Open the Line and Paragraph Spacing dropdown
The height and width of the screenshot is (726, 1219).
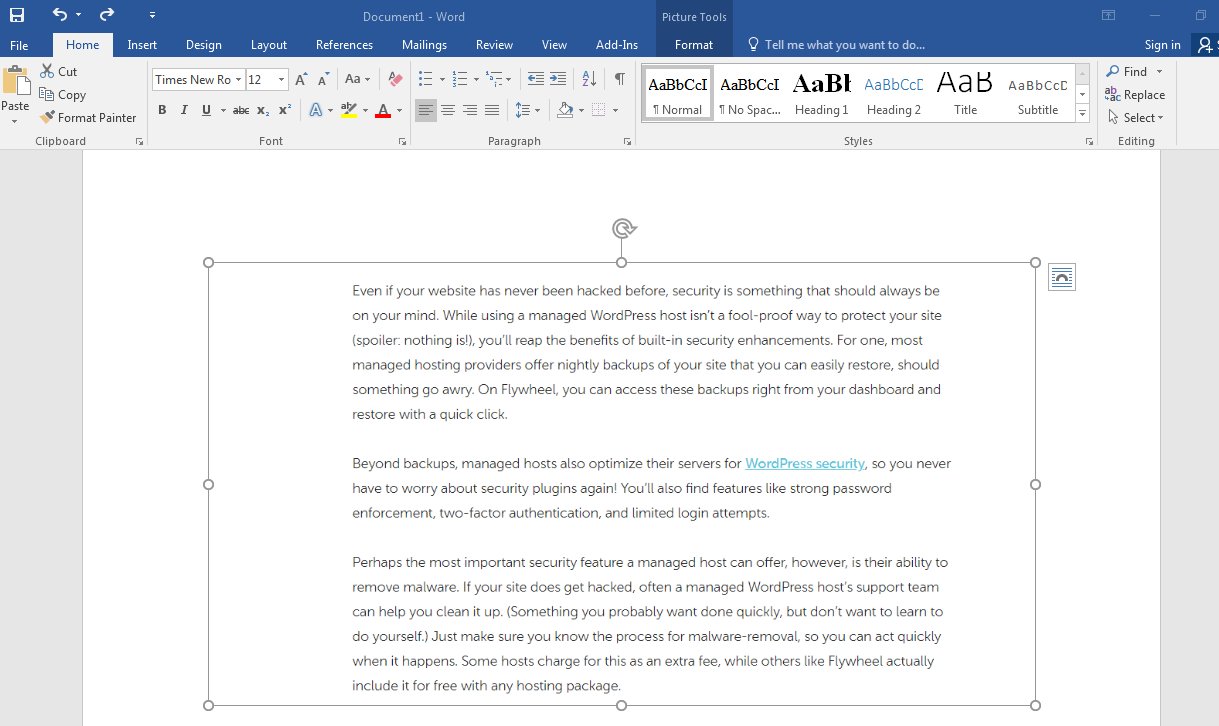coord(523,110)
